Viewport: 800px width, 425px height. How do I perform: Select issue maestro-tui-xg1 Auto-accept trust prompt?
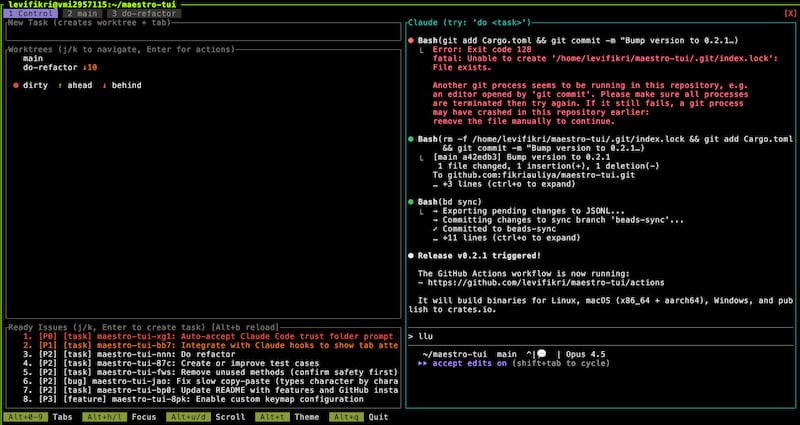208,337
